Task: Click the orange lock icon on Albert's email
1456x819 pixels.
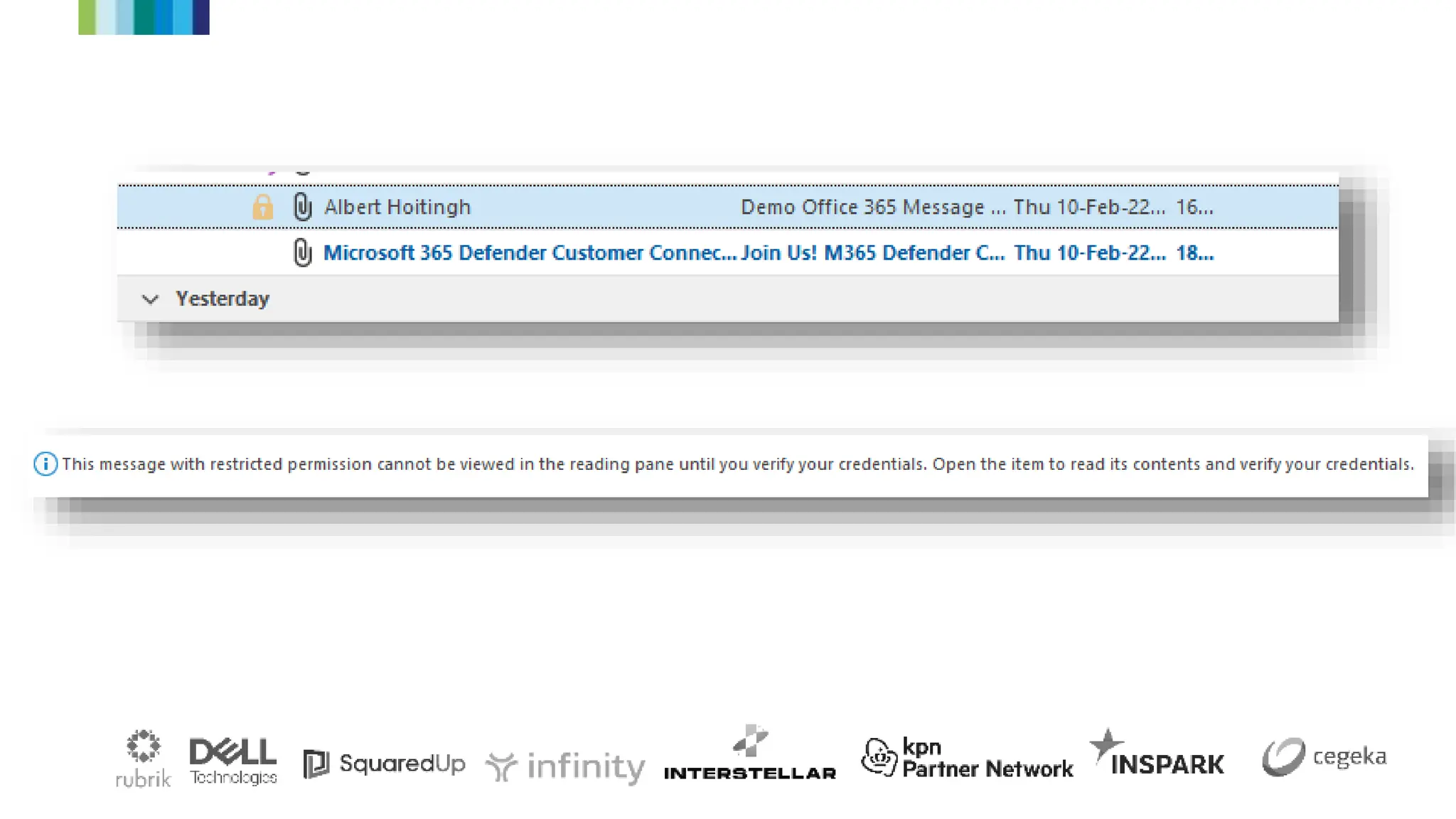Action: (x=262, y=207)
